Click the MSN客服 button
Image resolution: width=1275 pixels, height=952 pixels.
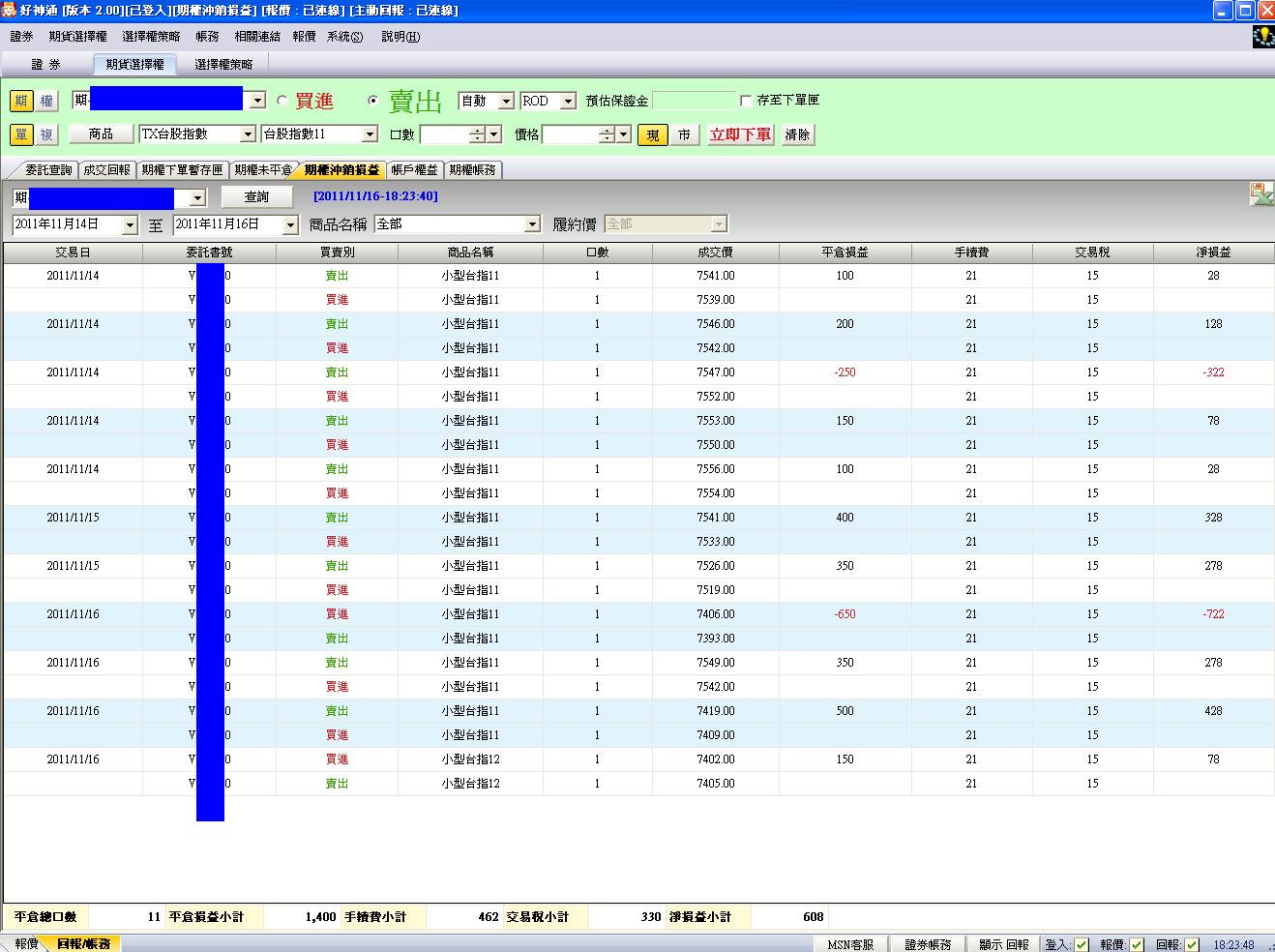pyautogui.click(x=851, y=944)
